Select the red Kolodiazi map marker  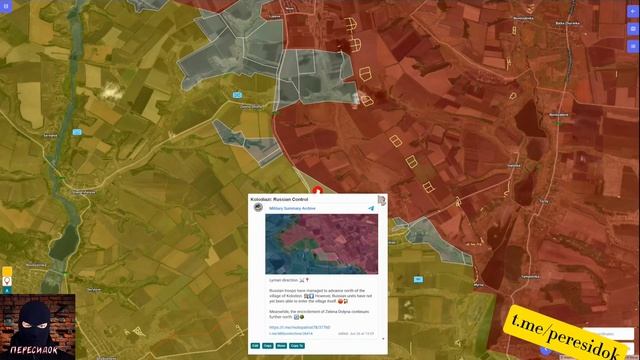tap(317, 190)
